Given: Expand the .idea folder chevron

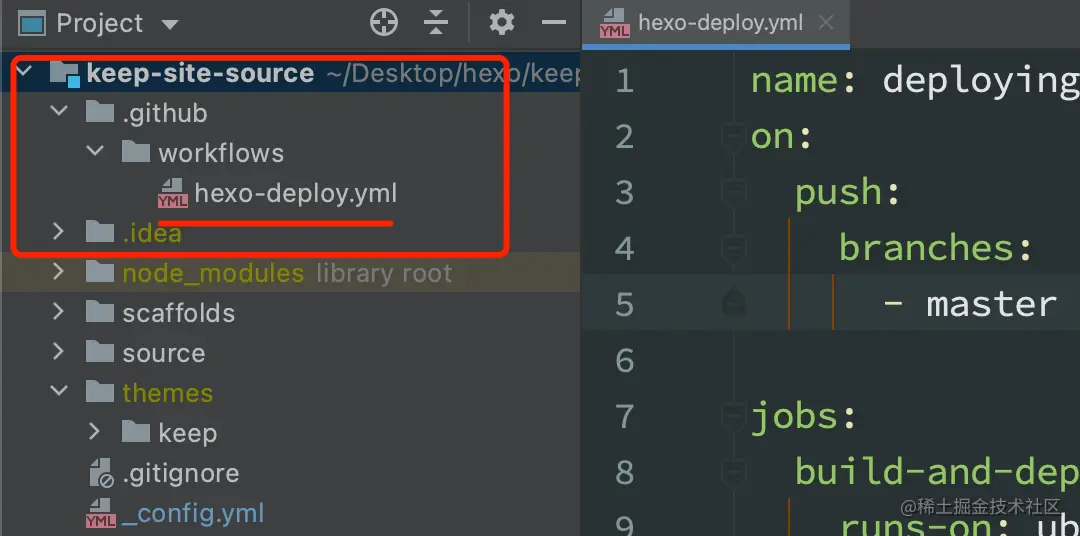Looking at the screenshot, I should coord(59,231).
